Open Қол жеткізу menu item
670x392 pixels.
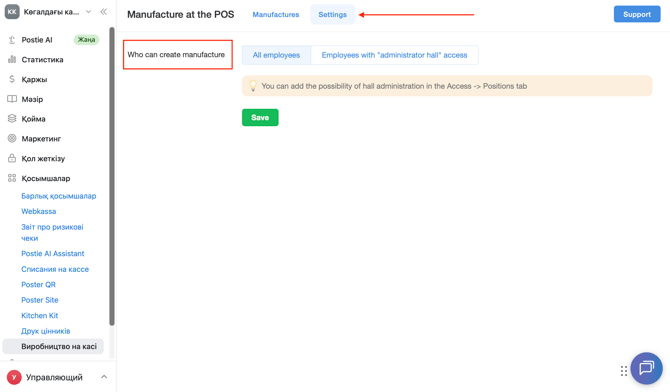pyautogui.click(x=43, y=158)
